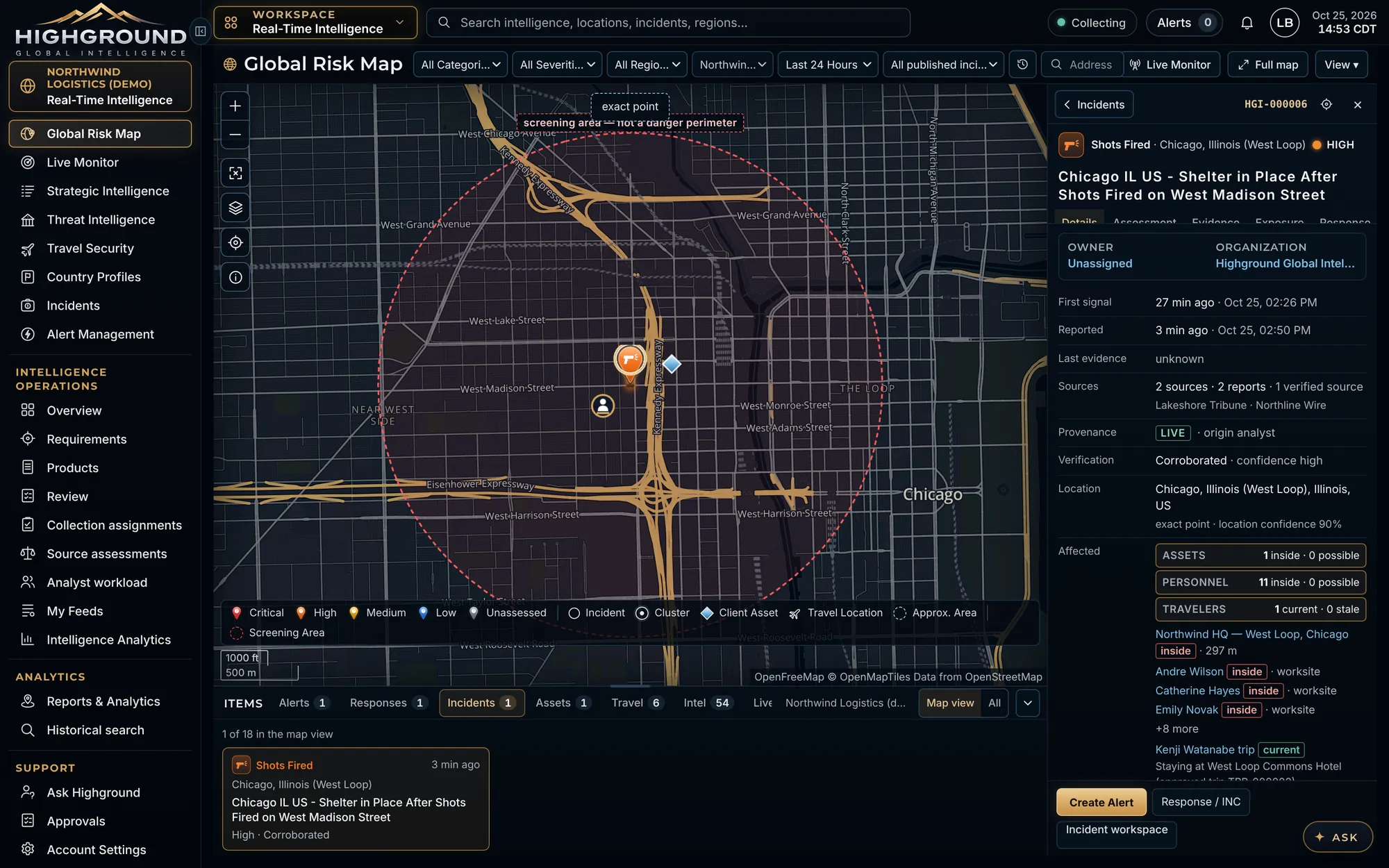The height and width of the screenshot is (868, 1389).
Task: Open Strategic Intelligence in sidebar
Action: 99,191
